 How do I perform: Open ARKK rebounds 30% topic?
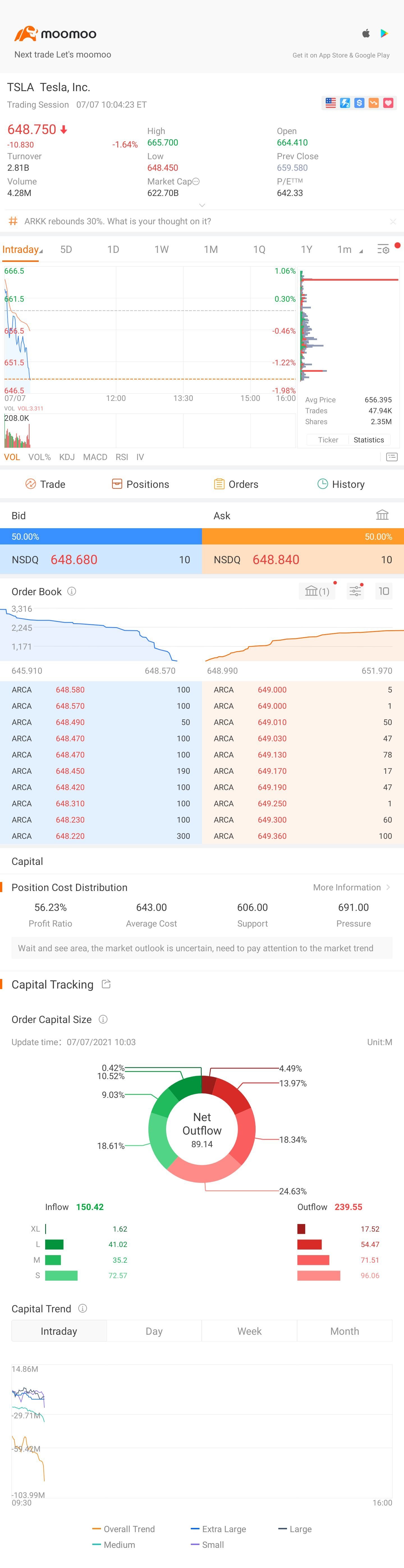pos(118,221)
